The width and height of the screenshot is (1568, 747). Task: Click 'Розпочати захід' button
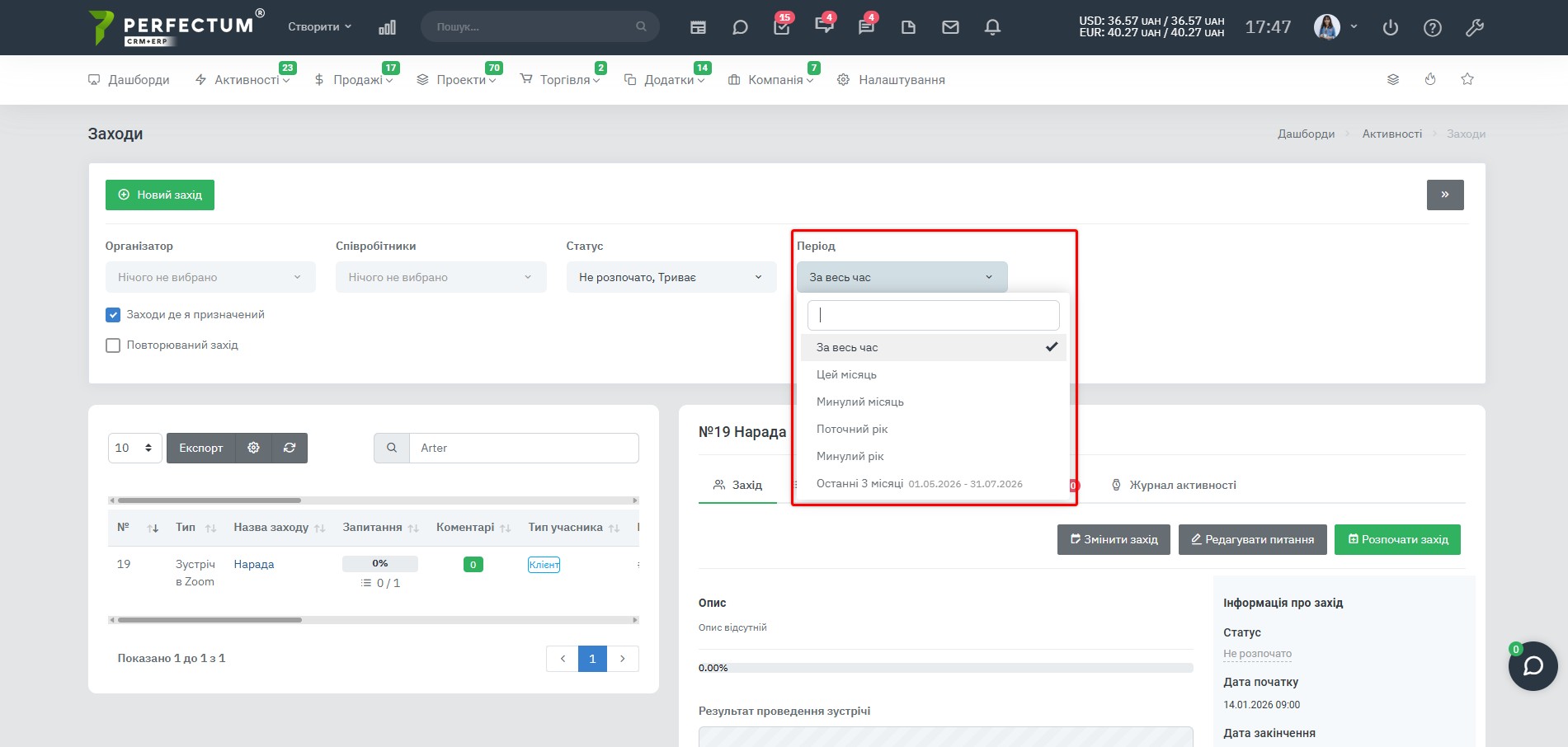1397,539
